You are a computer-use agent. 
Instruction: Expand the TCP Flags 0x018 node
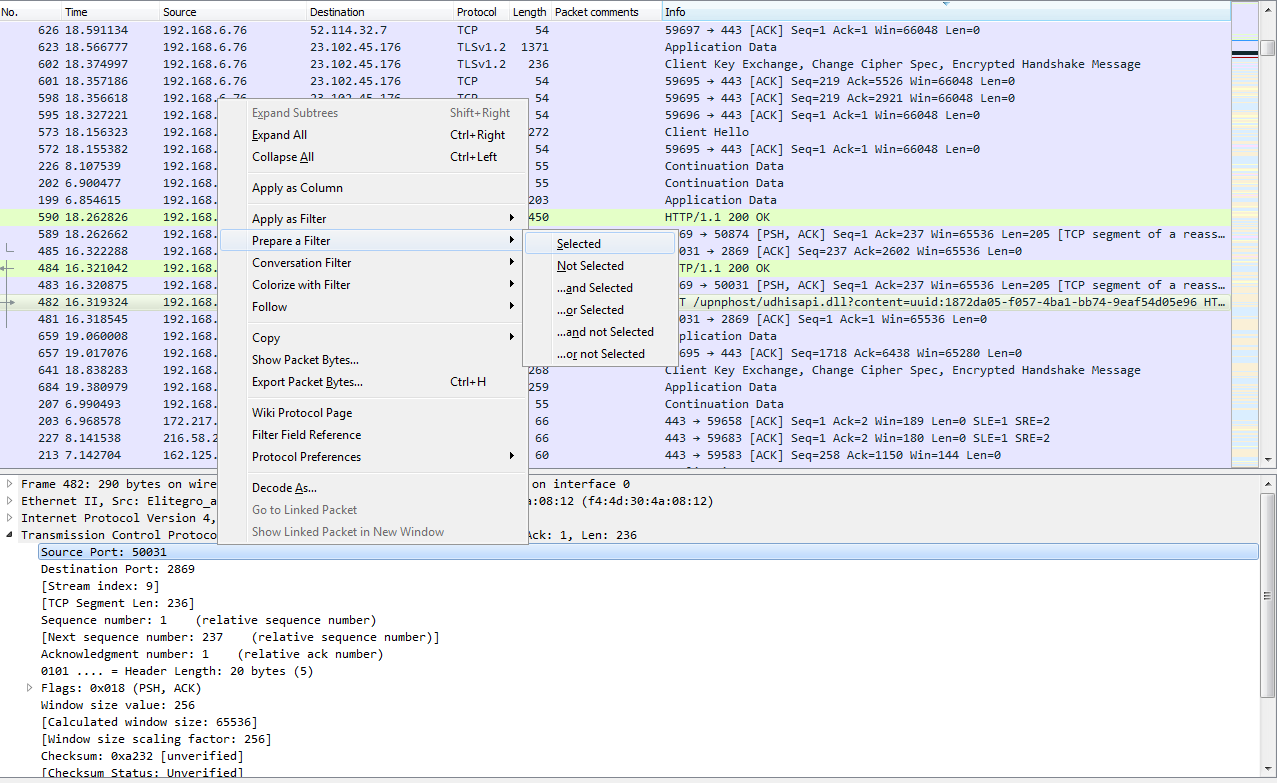[x=30, y=688]
